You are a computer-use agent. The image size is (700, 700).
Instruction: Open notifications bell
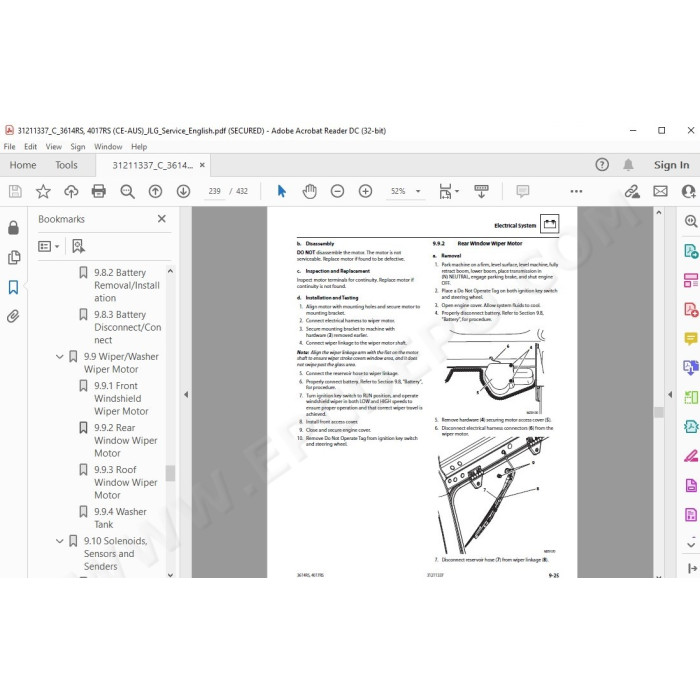[x=628, y=165]
